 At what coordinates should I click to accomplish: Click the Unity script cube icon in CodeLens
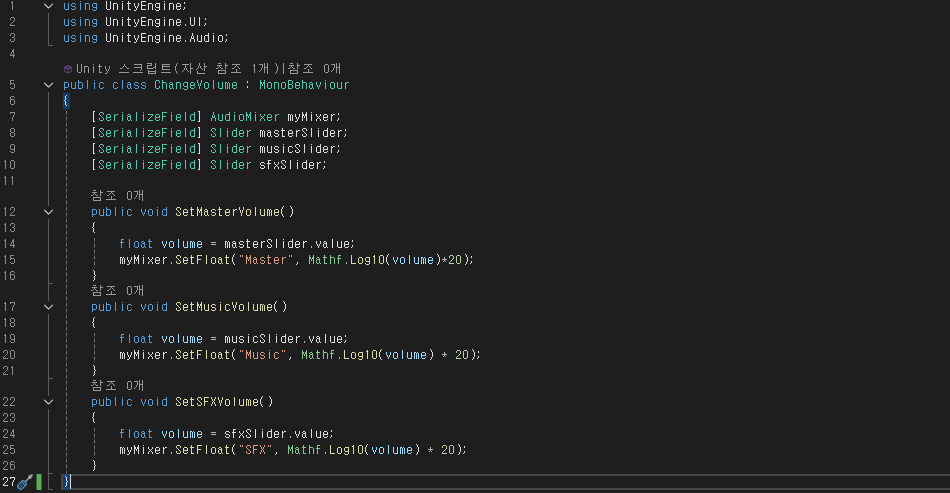tap(68, 69)
